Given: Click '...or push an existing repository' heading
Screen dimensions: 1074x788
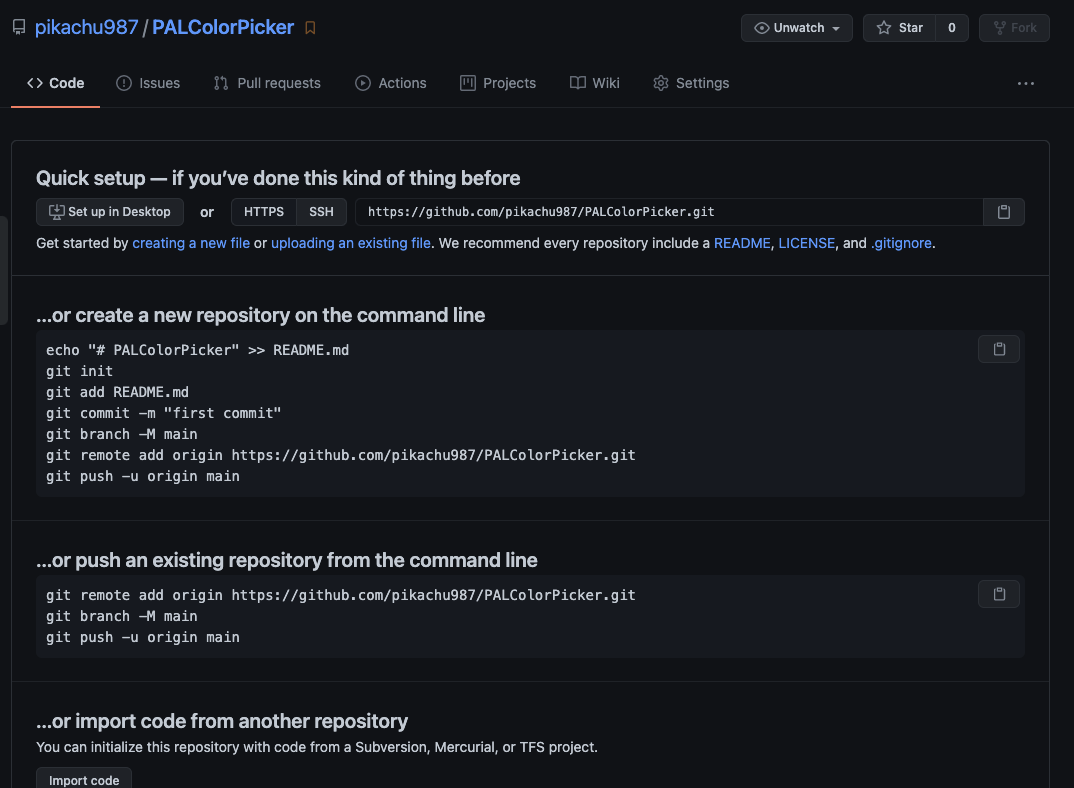Looking at the screenshot, I should [286, 560].
